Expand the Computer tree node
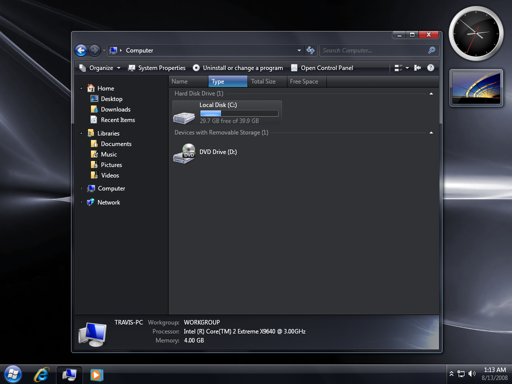 pyautogui.click(x=81, y=189)
